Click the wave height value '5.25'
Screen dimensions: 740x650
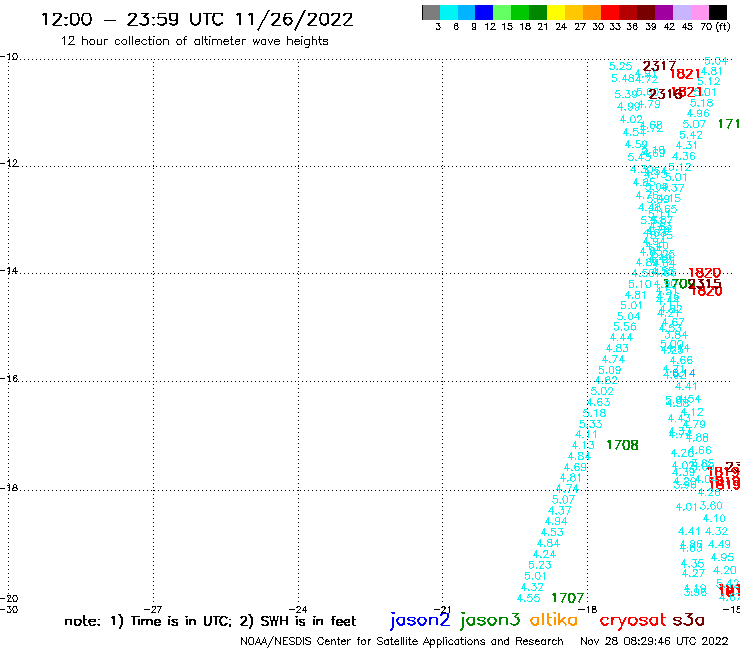point(620,67)
